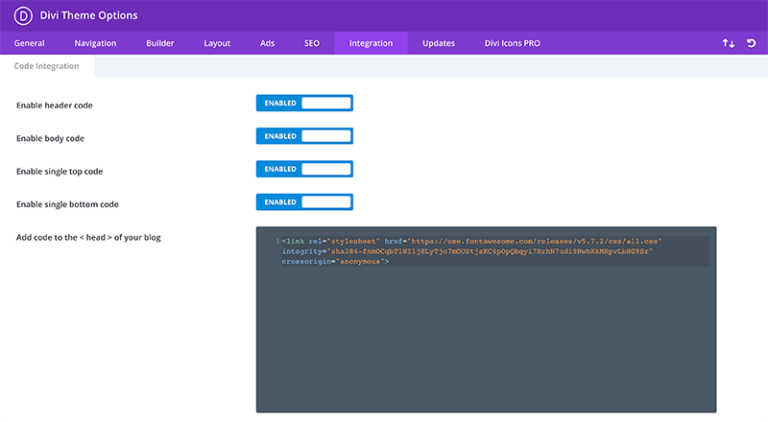Open the General tab

tap(29, 43)
